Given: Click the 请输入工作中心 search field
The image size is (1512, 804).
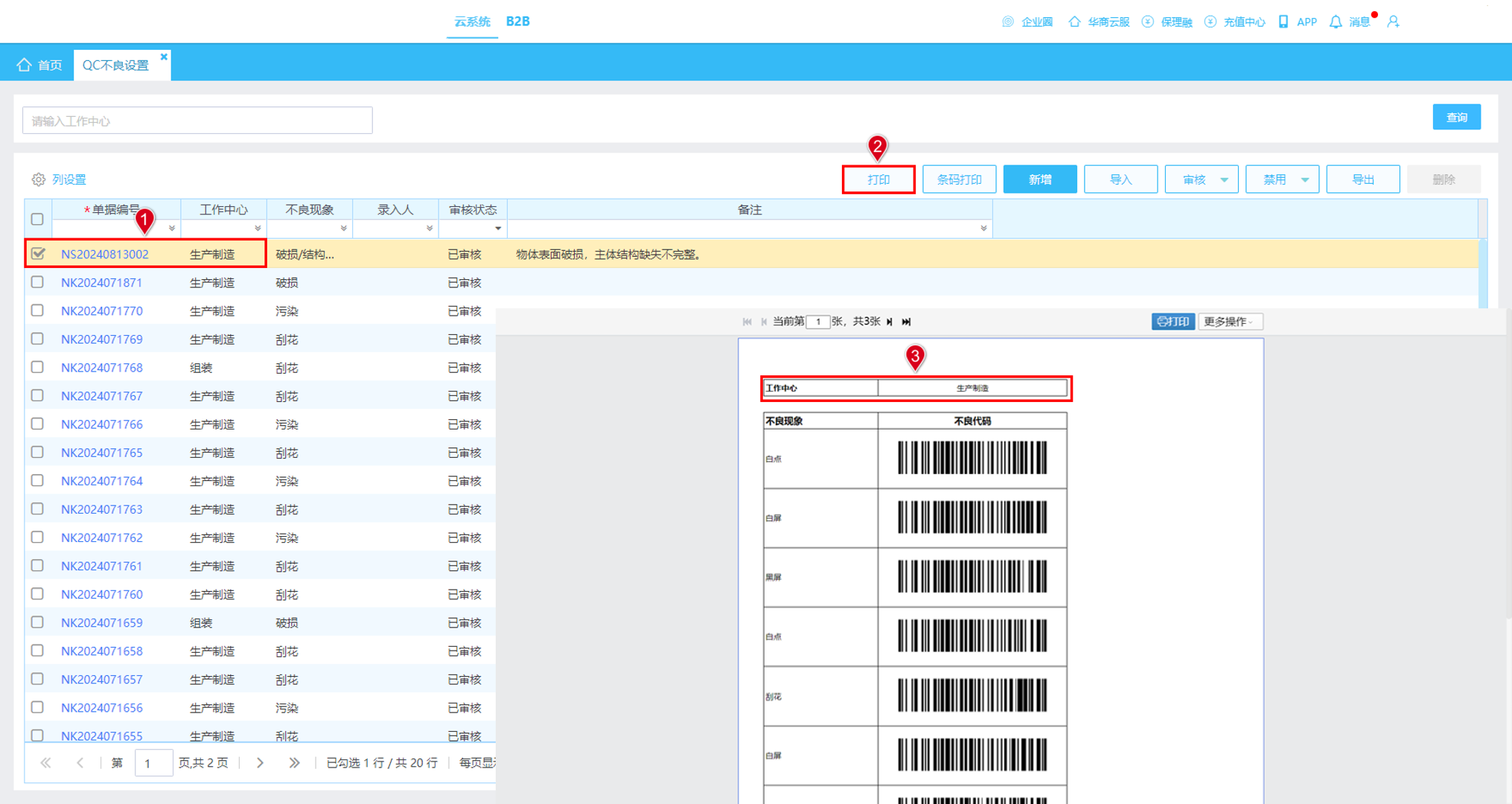Looking at the screenshot, I should [x=197, y=121].
